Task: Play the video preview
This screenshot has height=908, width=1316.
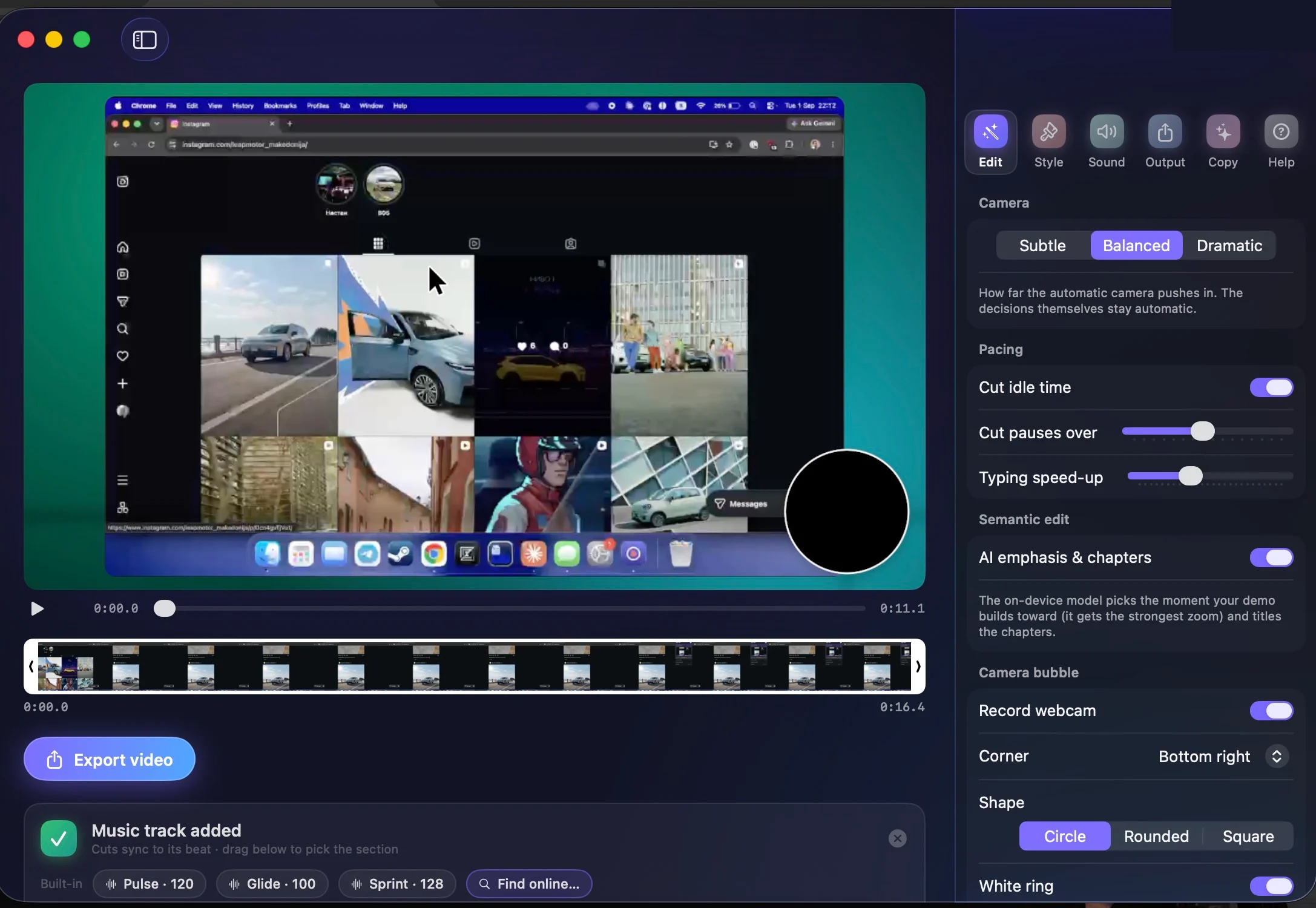Action: (x=37, y=608)
